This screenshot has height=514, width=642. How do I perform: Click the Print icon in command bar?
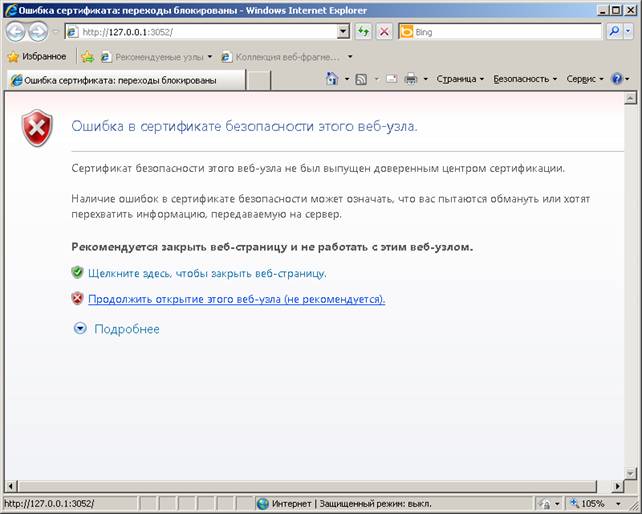click(410, 79)
